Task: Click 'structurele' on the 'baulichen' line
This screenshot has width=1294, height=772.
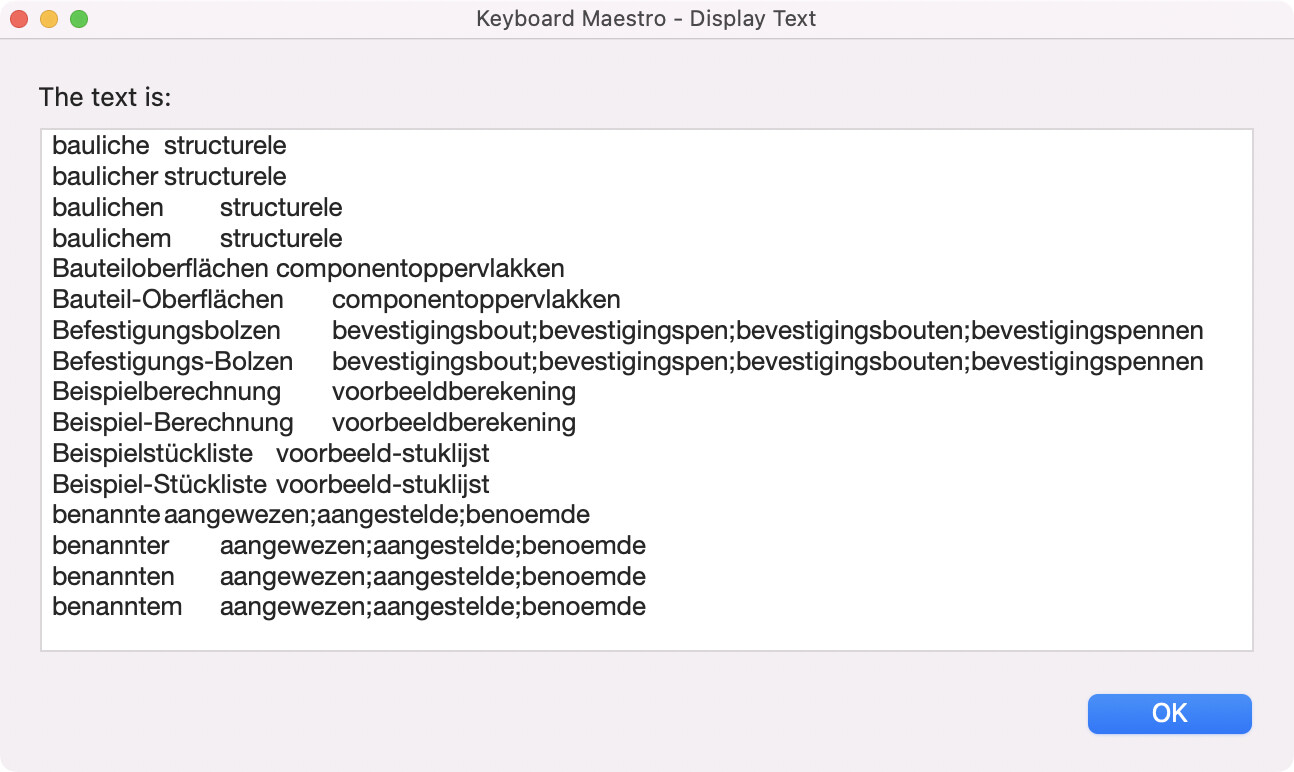Action: [x=281, y=208]
